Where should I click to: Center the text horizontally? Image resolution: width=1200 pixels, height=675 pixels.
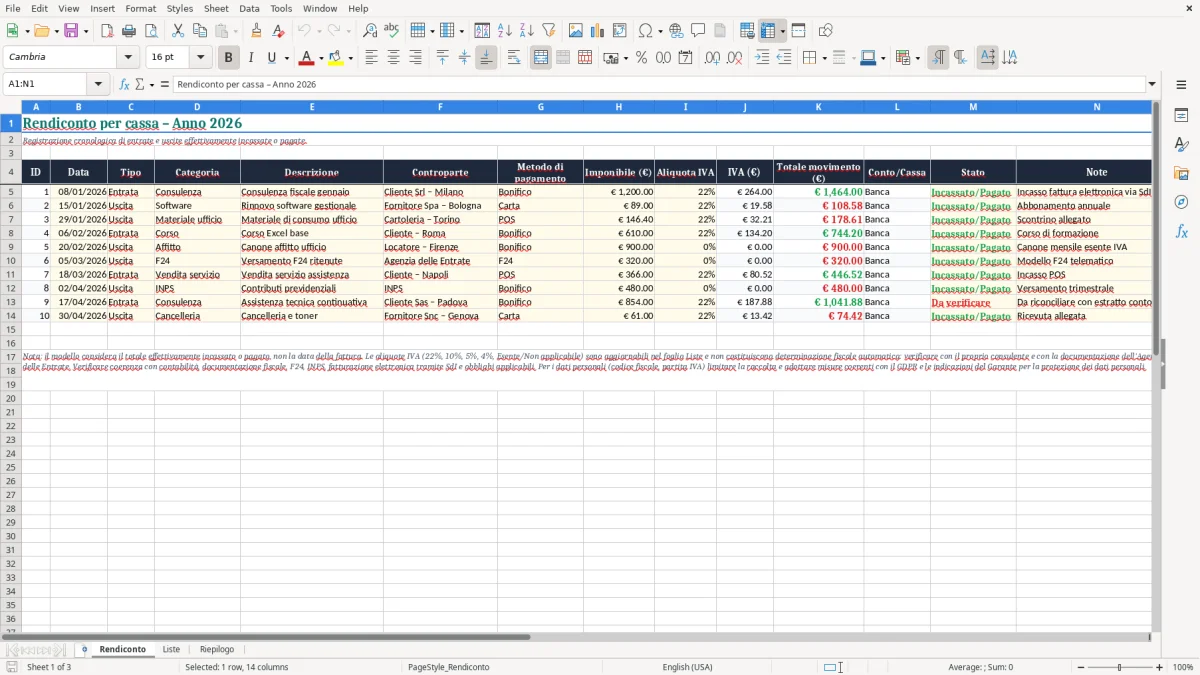[393, 58]
